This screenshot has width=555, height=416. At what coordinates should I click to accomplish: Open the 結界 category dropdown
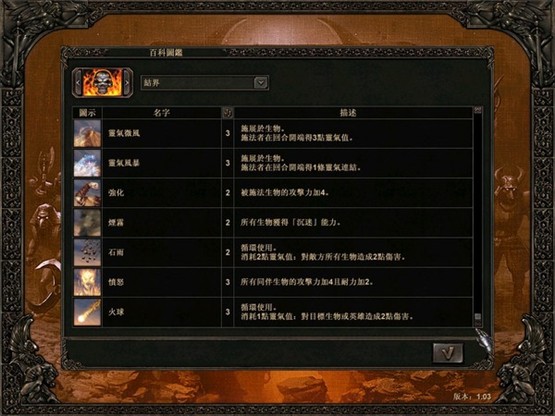[204, 83]
